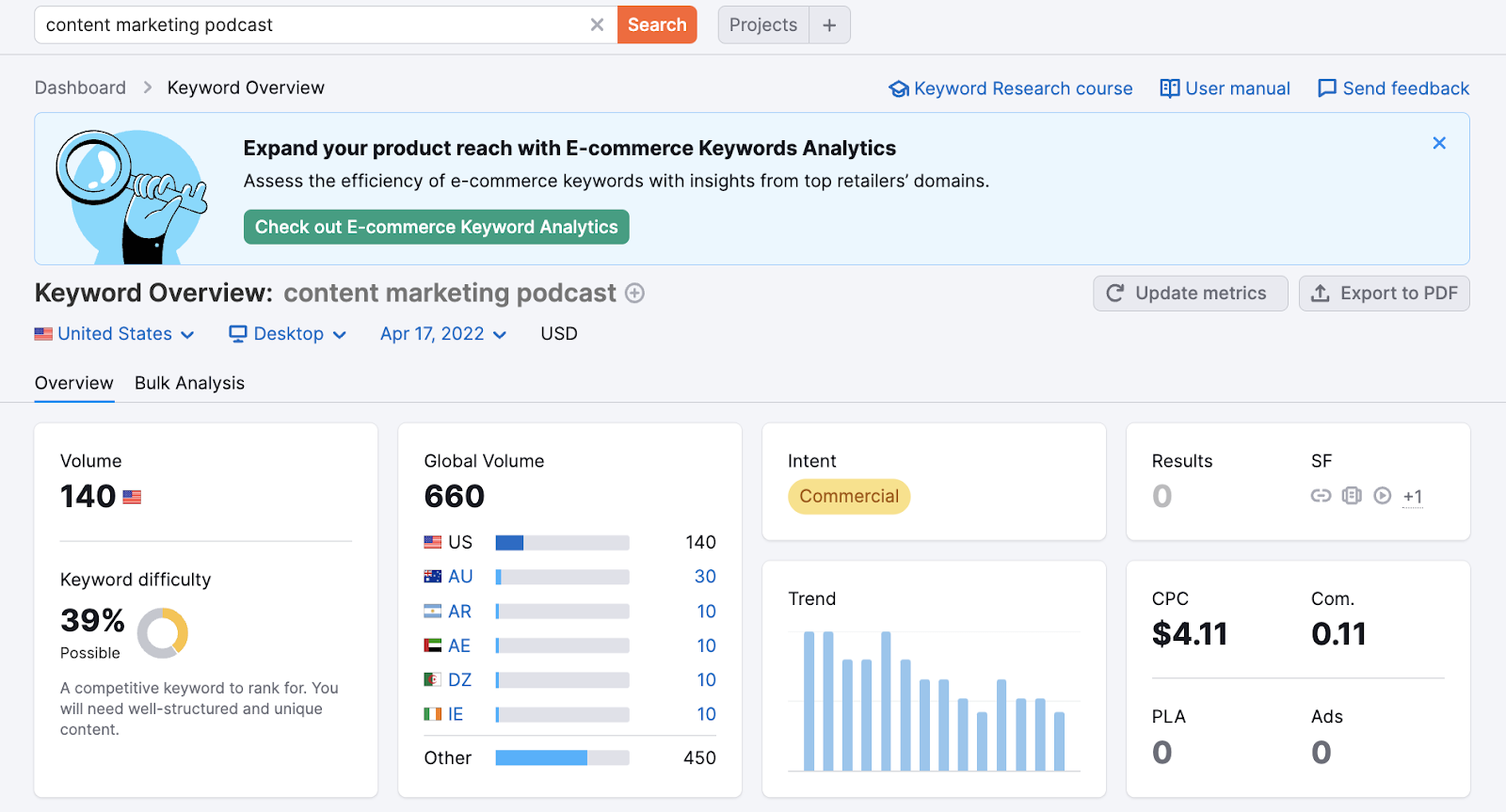Screen dimensions: 1506x812
Task: Click the featured snippet SERP feature icon
Action: point(1352,496)
